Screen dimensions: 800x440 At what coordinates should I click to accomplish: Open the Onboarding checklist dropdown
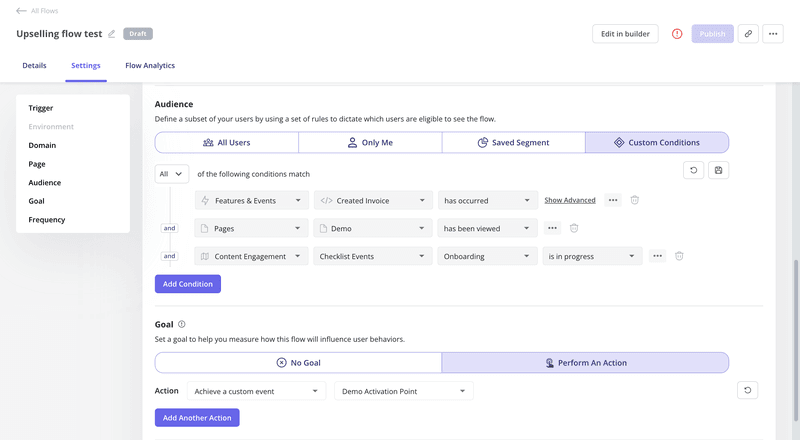[487, 256]
